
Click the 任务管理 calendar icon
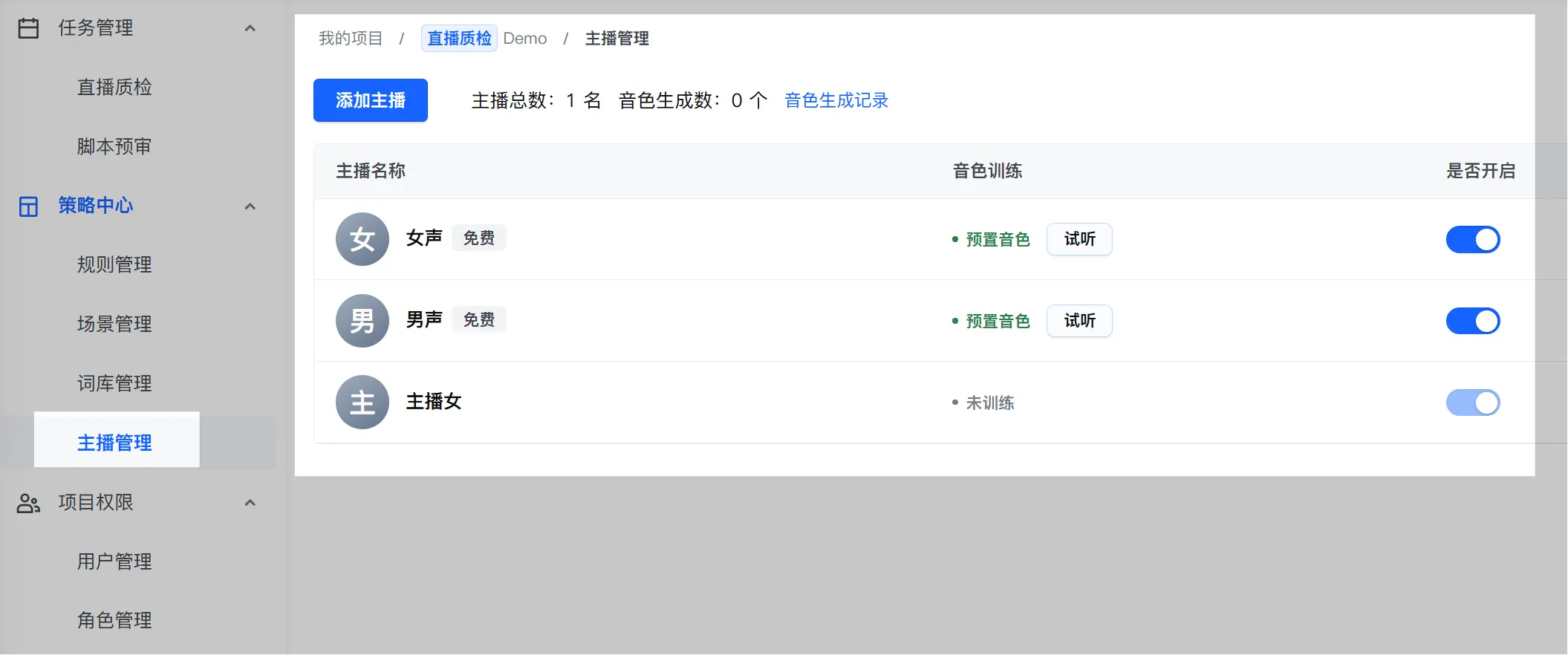tap(28, 28)
